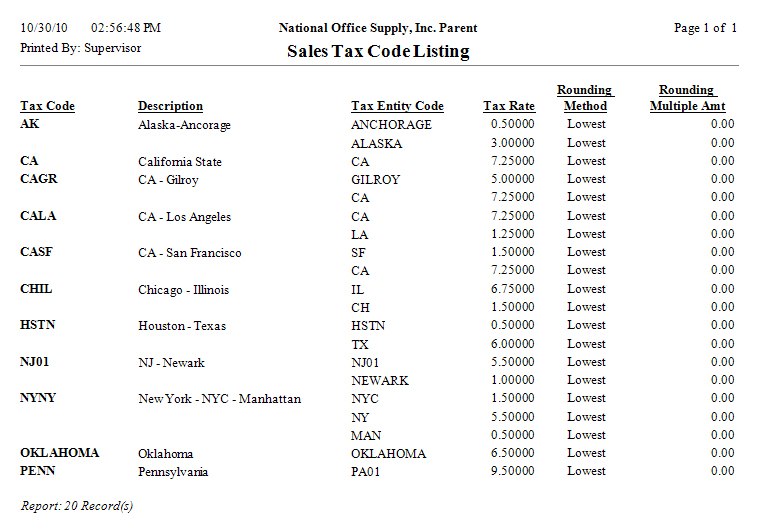This screenshot has width=760, height=528.
Task: Select the CASF tax code
Action: pyautogui.click(x=36, y=253)
